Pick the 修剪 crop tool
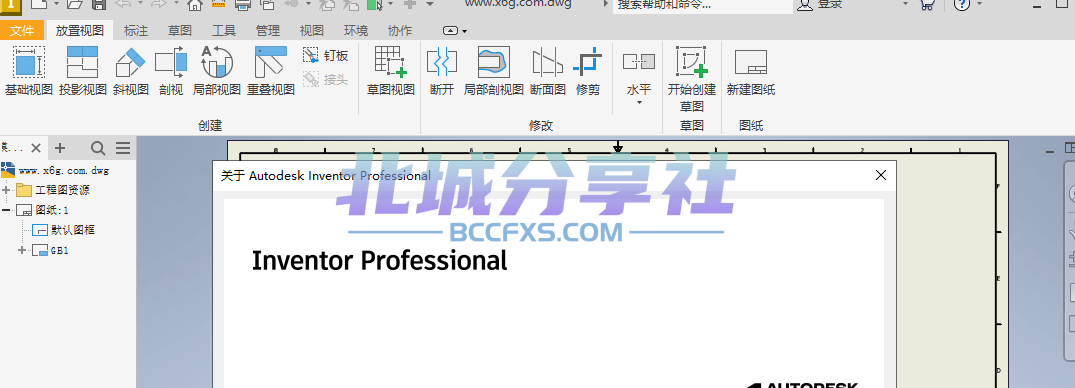Image resolution: width=1075 pixels, height=388 pixels. coord(588,71)
